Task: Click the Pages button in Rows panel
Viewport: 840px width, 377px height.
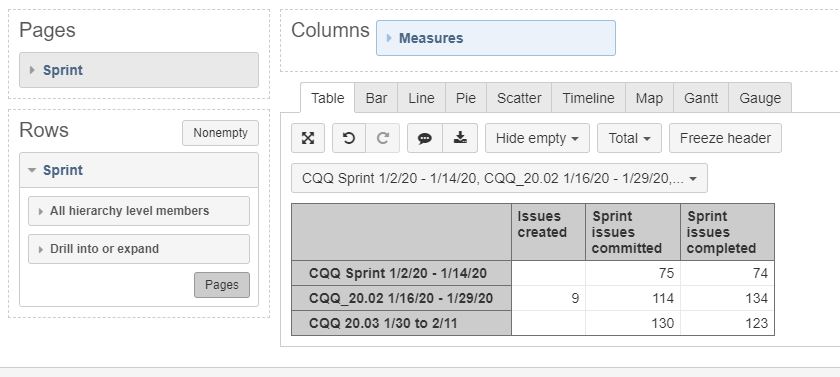Action: pyautogui.click(x=222, y=285)
